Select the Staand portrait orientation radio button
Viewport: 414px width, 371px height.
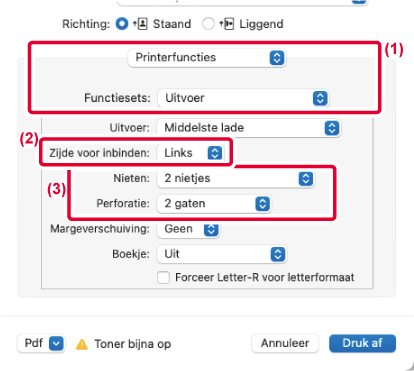(x=122, y=24)
